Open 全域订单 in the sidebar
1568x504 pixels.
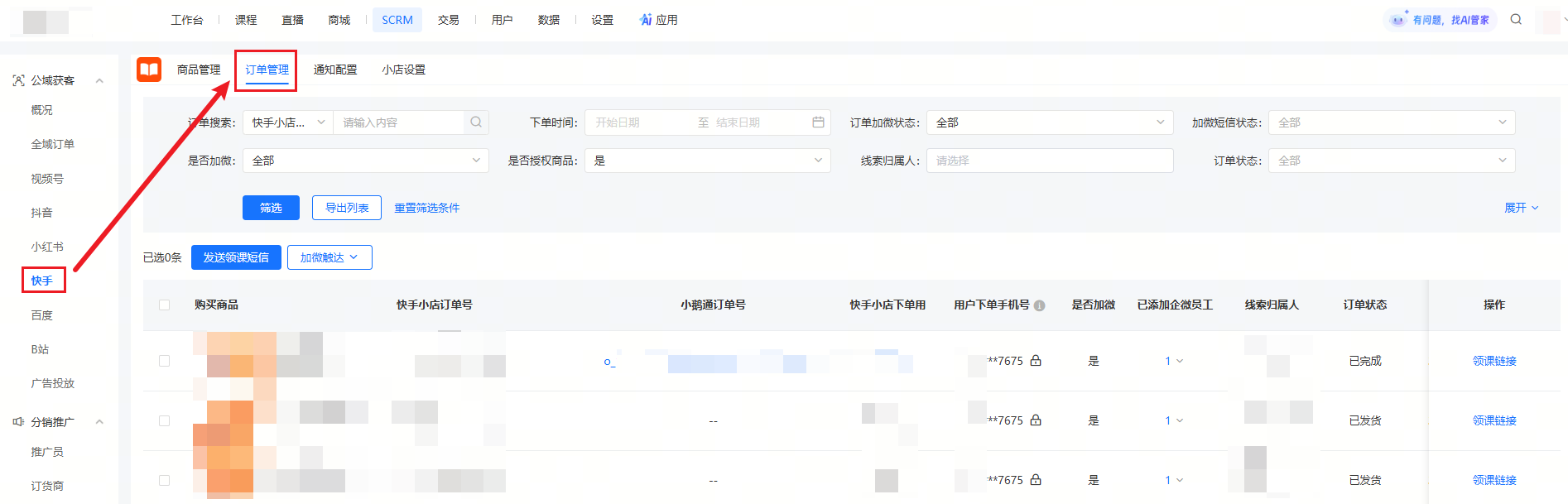click(x=53, y=144)
